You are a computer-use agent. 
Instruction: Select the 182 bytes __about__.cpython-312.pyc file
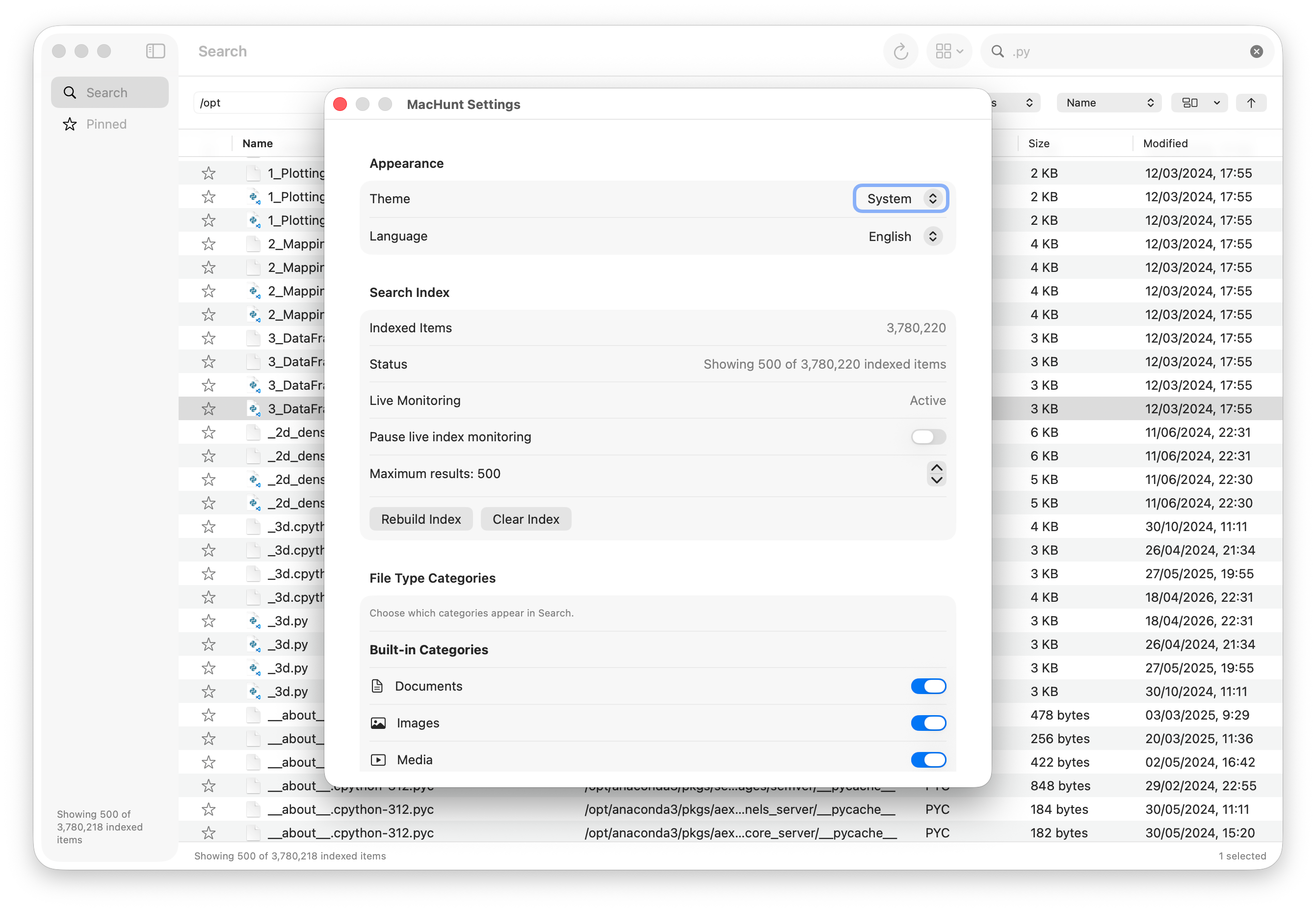coord(730,833)
